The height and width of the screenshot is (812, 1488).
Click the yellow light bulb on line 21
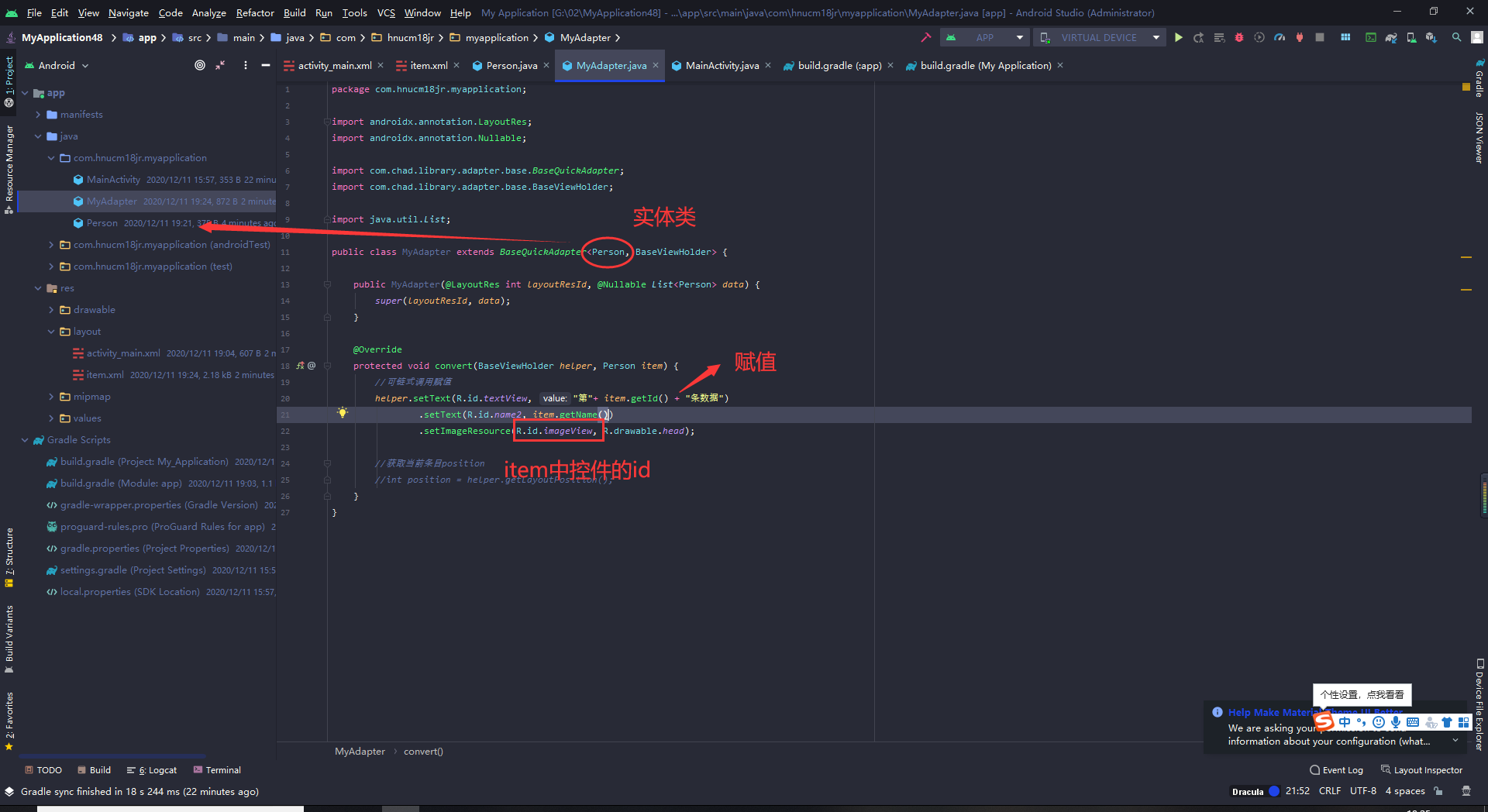tap(343, 413)
